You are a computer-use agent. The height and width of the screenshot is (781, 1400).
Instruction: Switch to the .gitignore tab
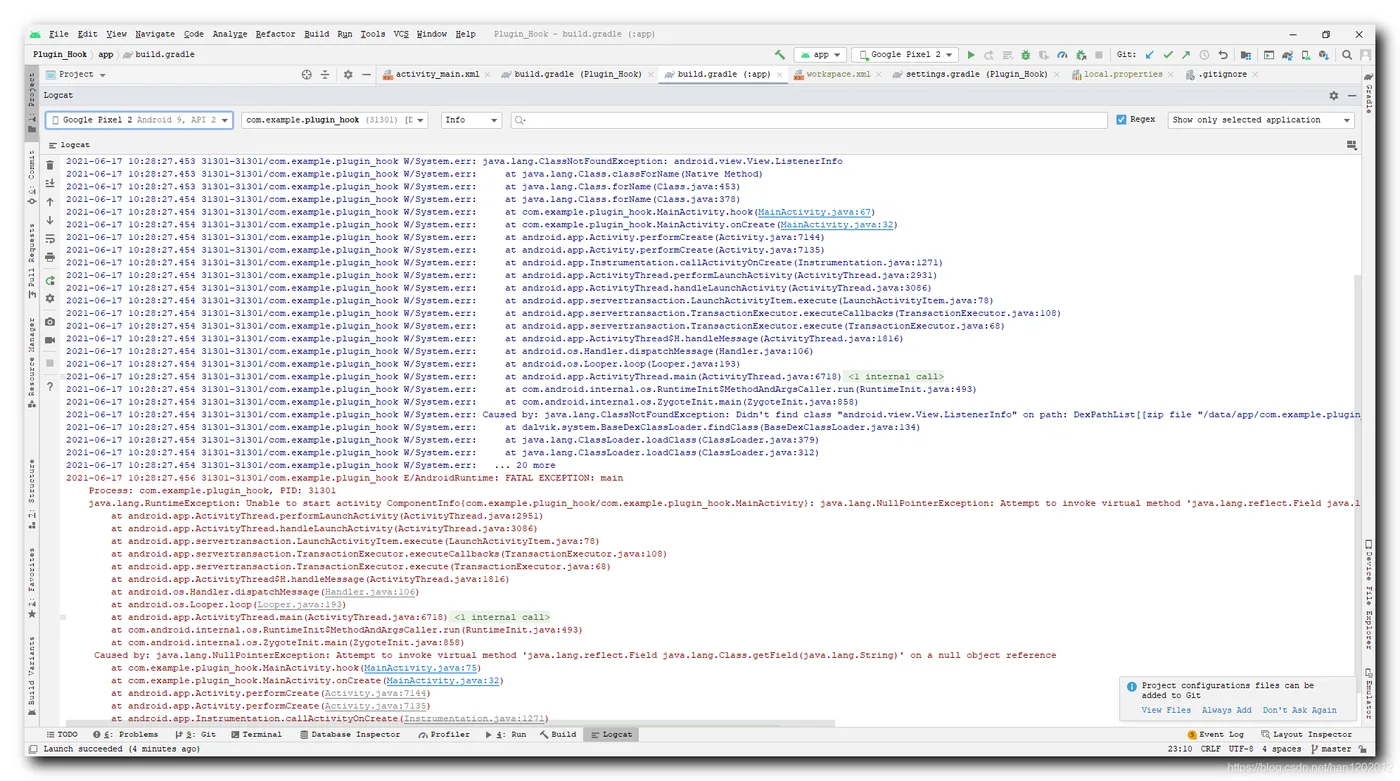[1222, 75]
